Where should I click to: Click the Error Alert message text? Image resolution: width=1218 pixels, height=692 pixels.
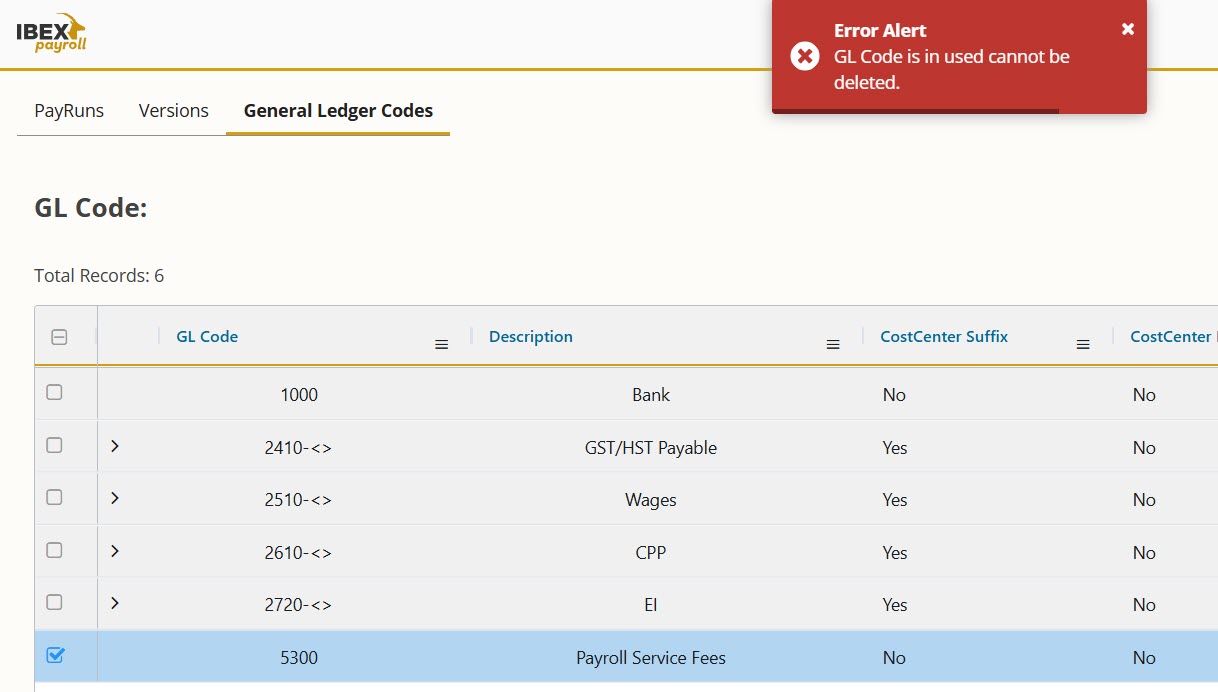click(952, 70)
